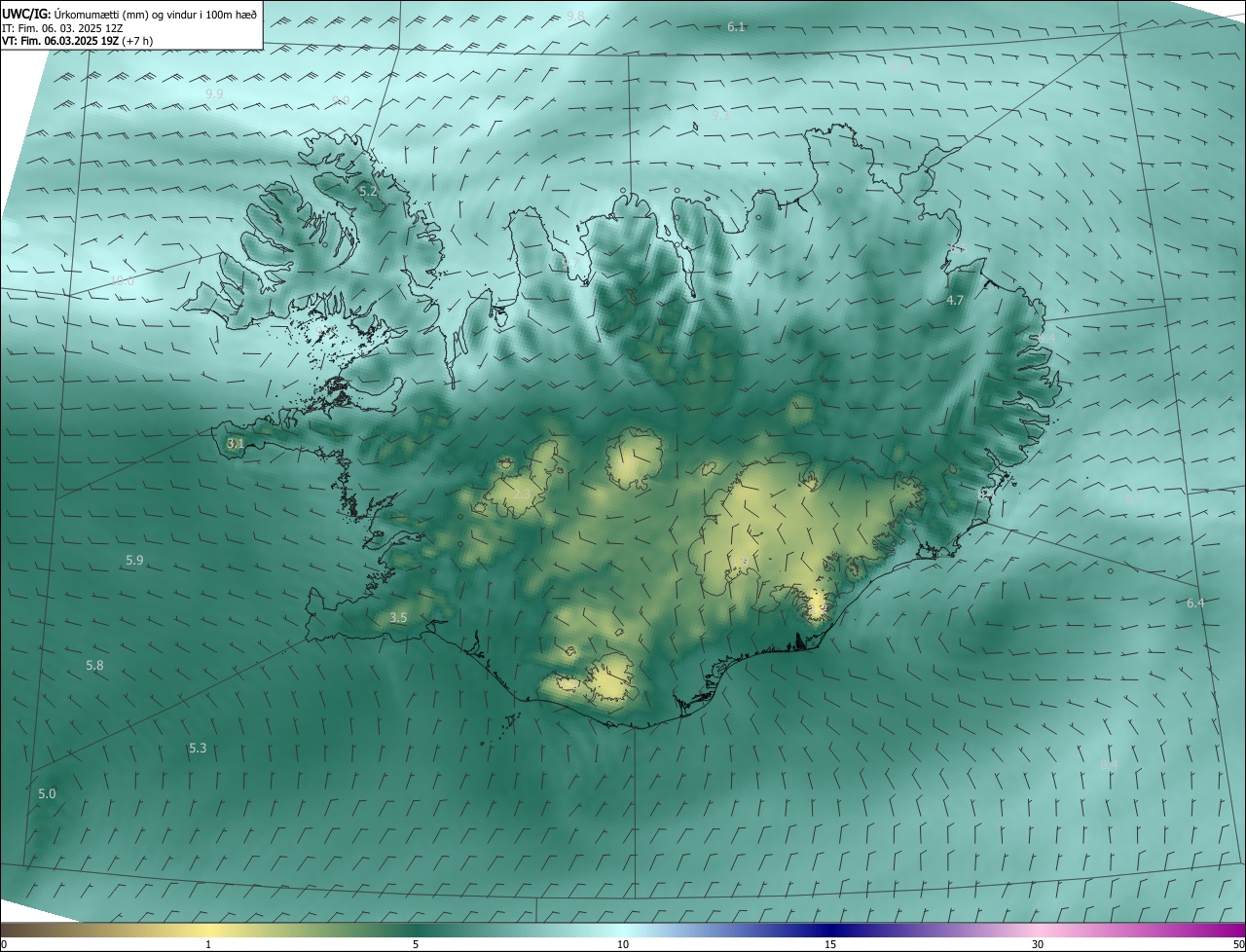Screen dimensions: 1246x952
Task: Click the 5.0 value in the bottom-left corner
Action: (x=47, y=793)
